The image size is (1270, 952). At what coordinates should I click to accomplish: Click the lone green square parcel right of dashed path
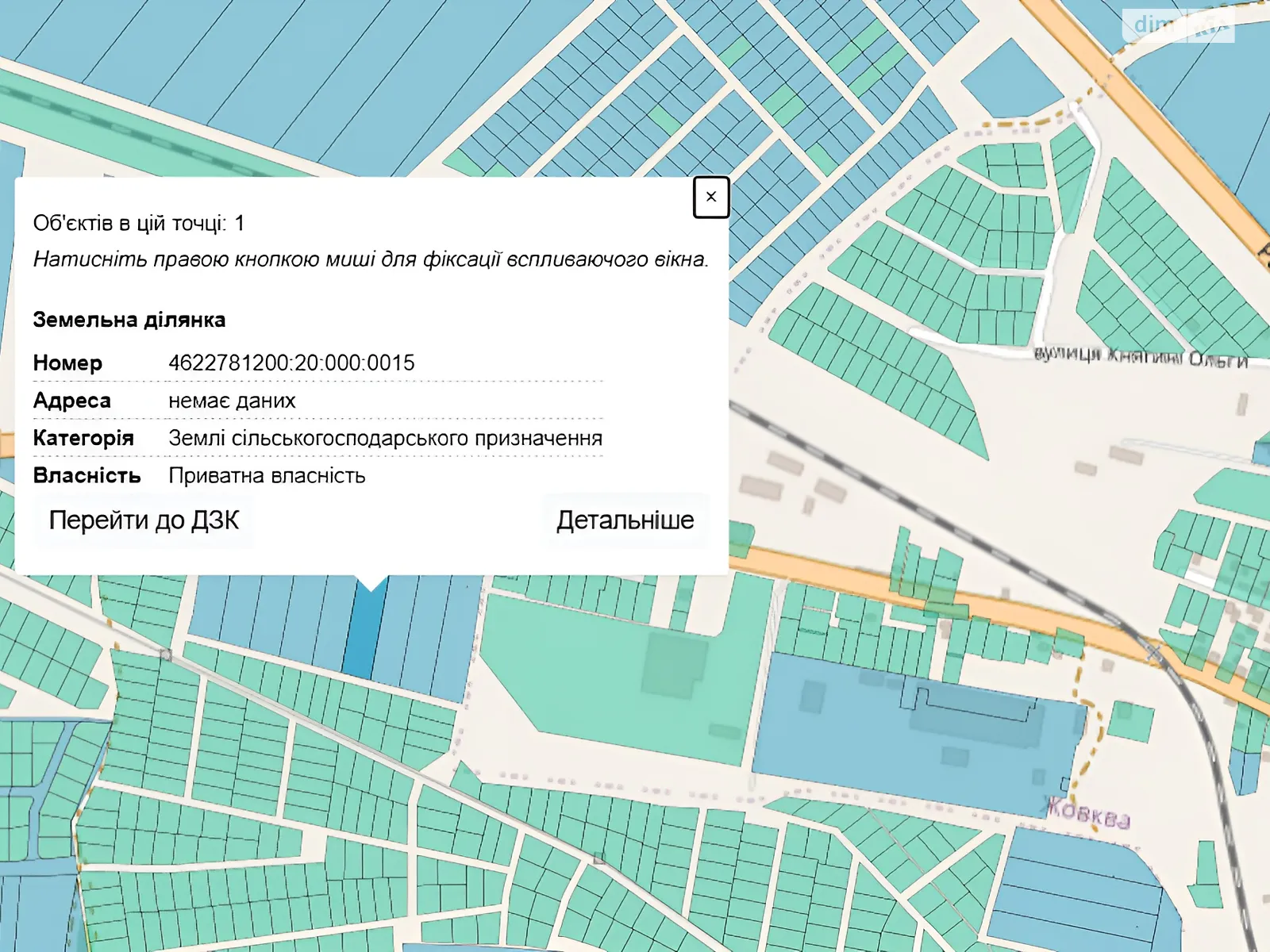1130,720
